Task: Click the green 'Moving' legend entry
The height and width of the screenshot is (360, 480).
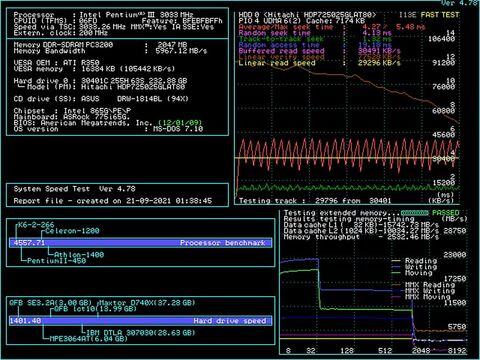Action: [412, 273]
